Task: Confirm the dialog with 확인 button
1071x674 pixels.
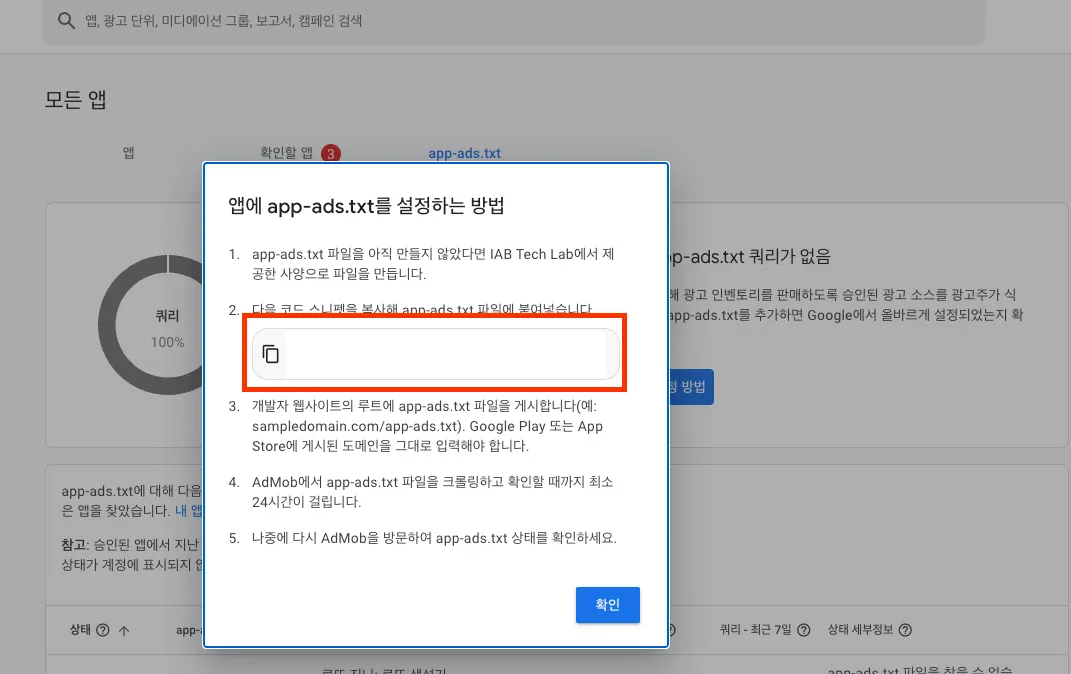Action: (x=607, y=605)
